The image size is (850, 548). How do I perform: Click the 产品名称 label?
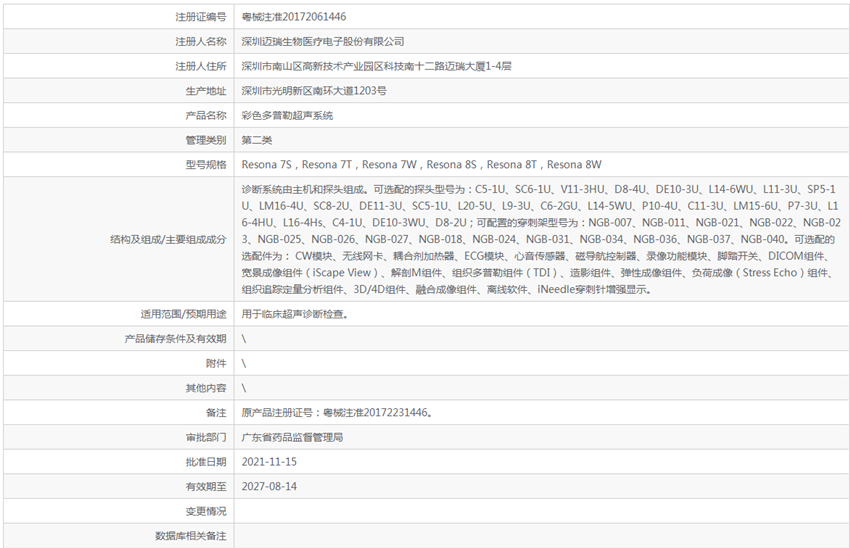point(206,115)
